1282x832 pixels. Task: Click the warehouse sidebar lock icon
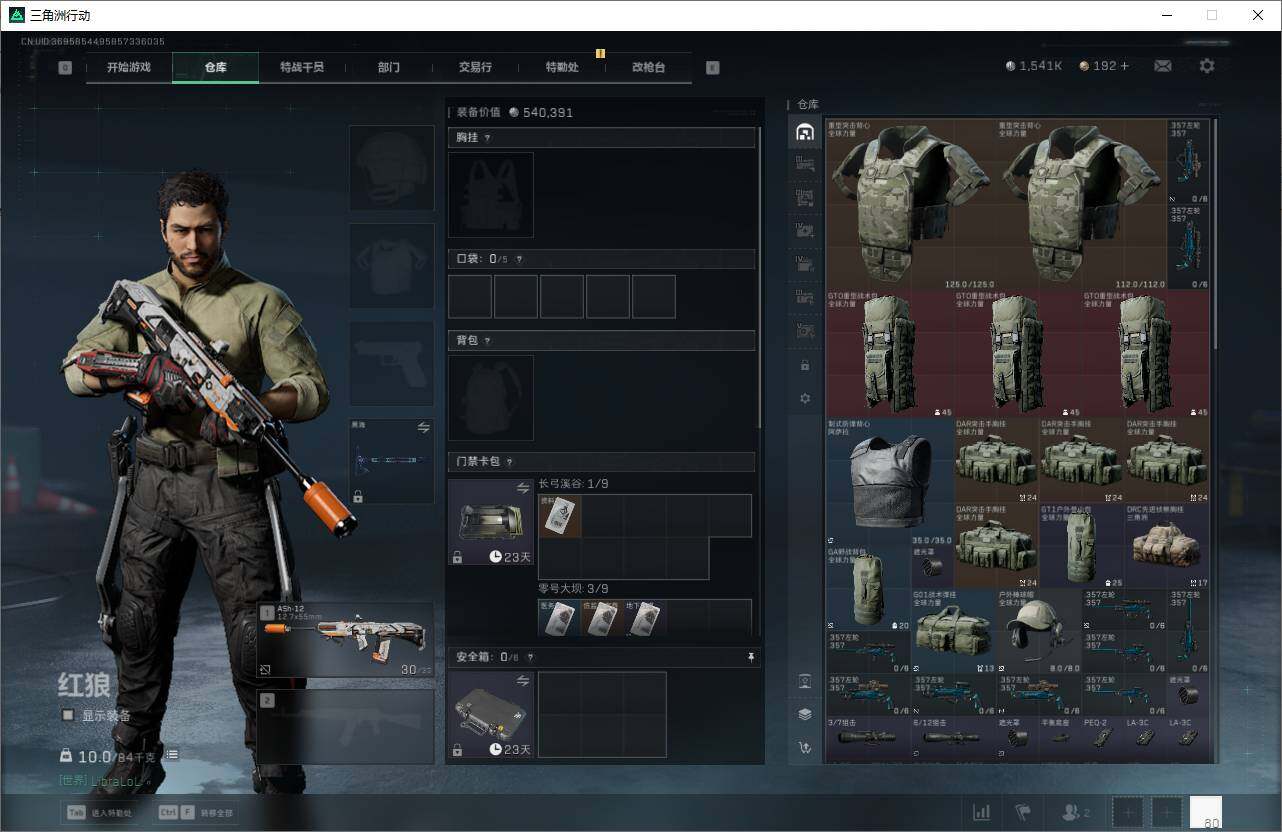[805, 366]
